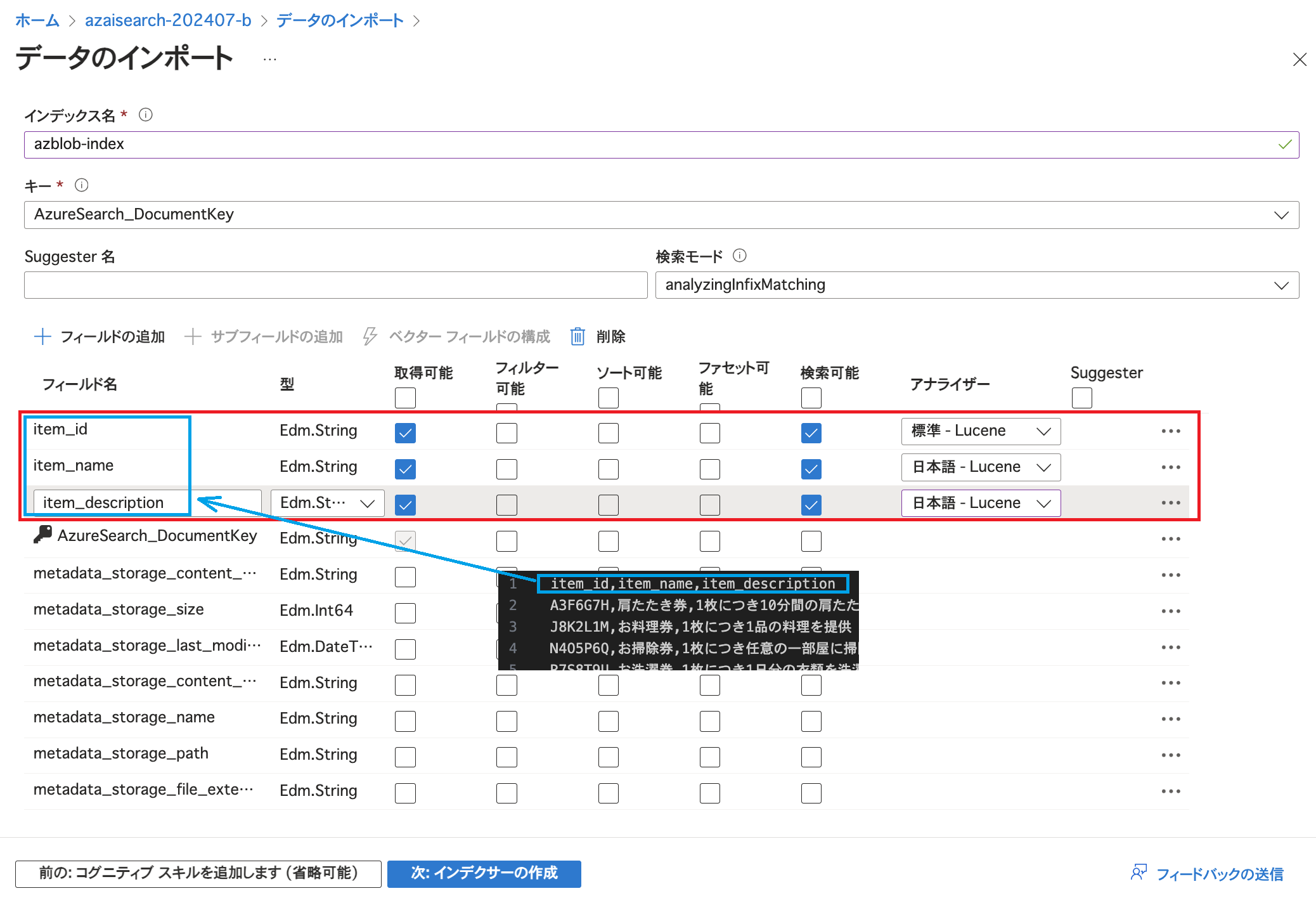Click Edm.Int64 type cell
Screen dimensions: 1316x898
316,611
